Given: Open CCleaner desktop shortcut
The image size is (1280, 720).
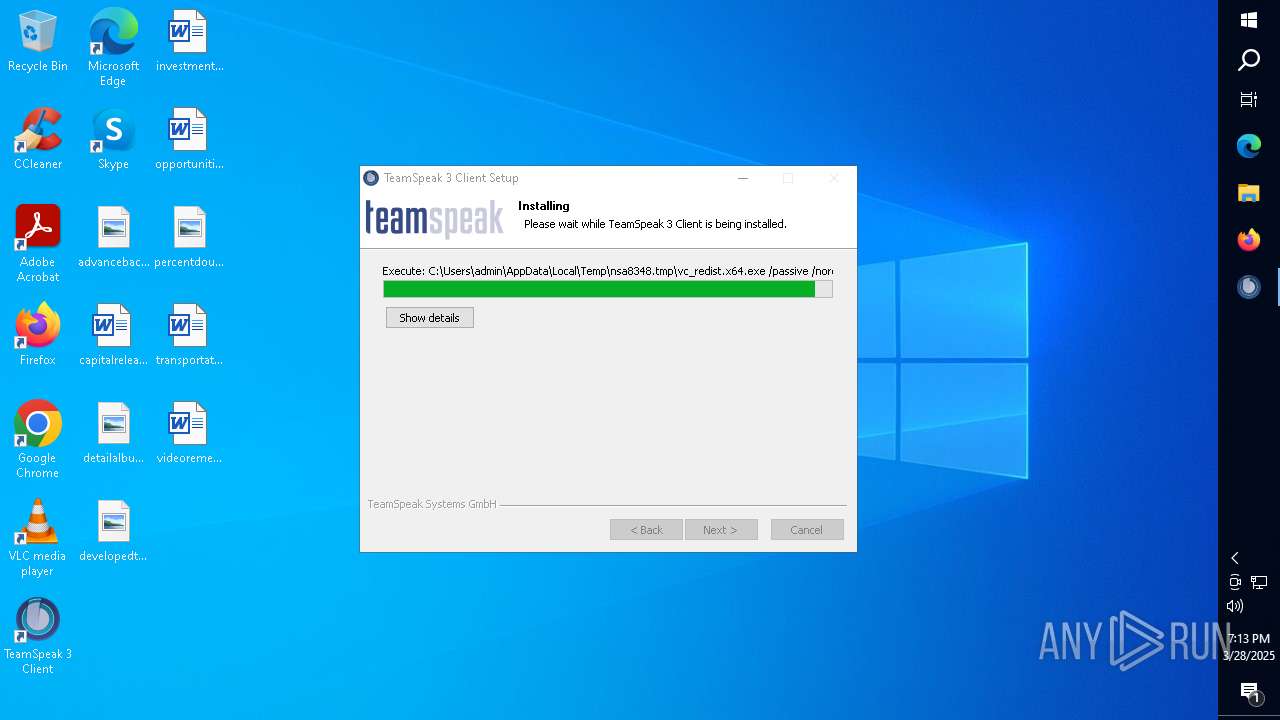Looking at the screenshot, I should (37, 139).
